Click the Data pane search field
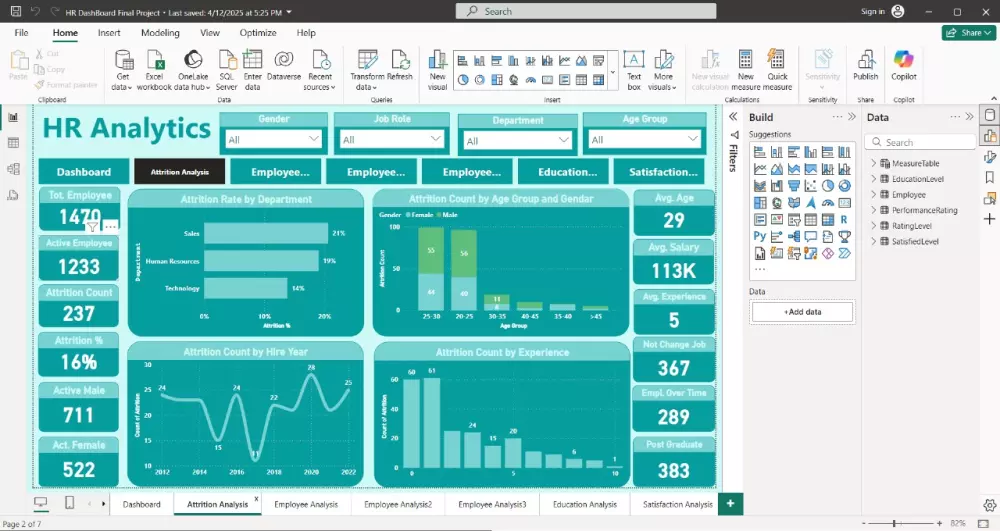 pos(920,142)
